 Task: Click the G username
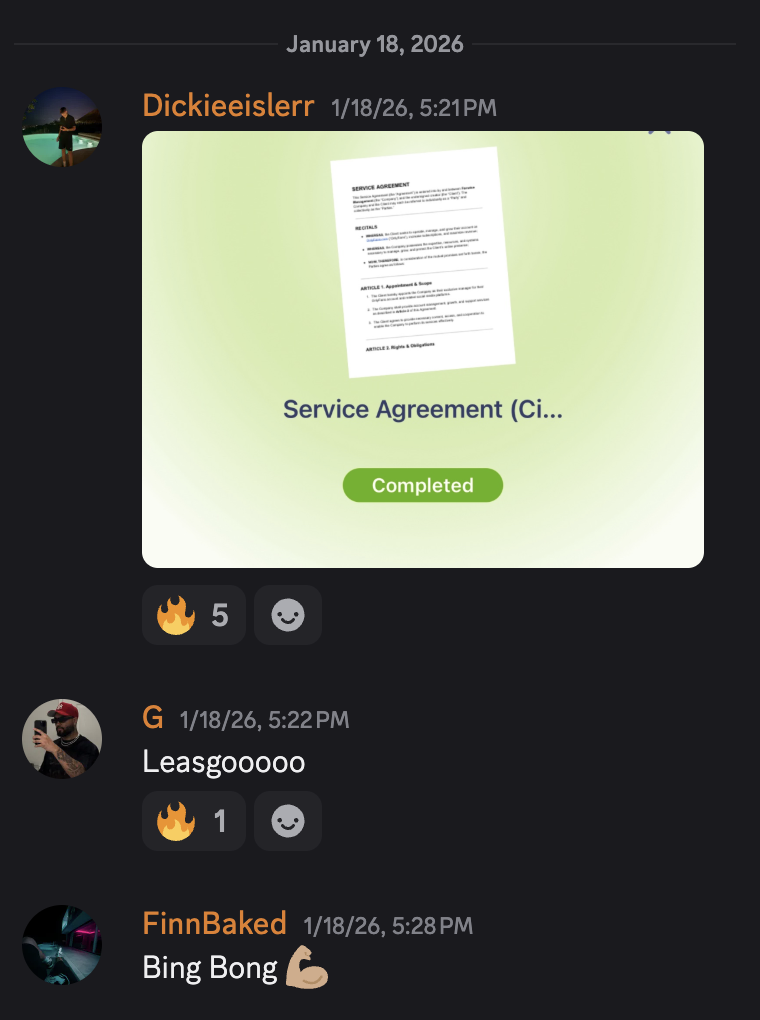(153, 718)
